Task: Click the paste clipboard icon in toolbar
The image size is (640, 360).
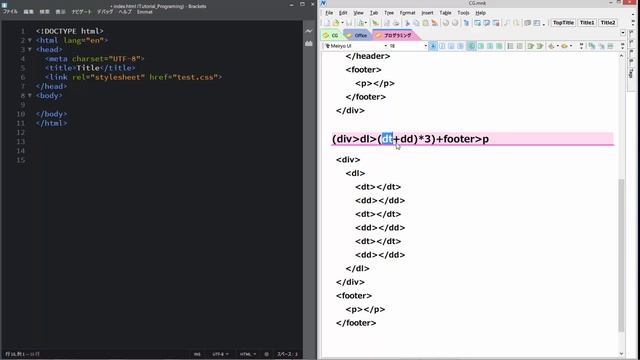Action: coord(425,23)
